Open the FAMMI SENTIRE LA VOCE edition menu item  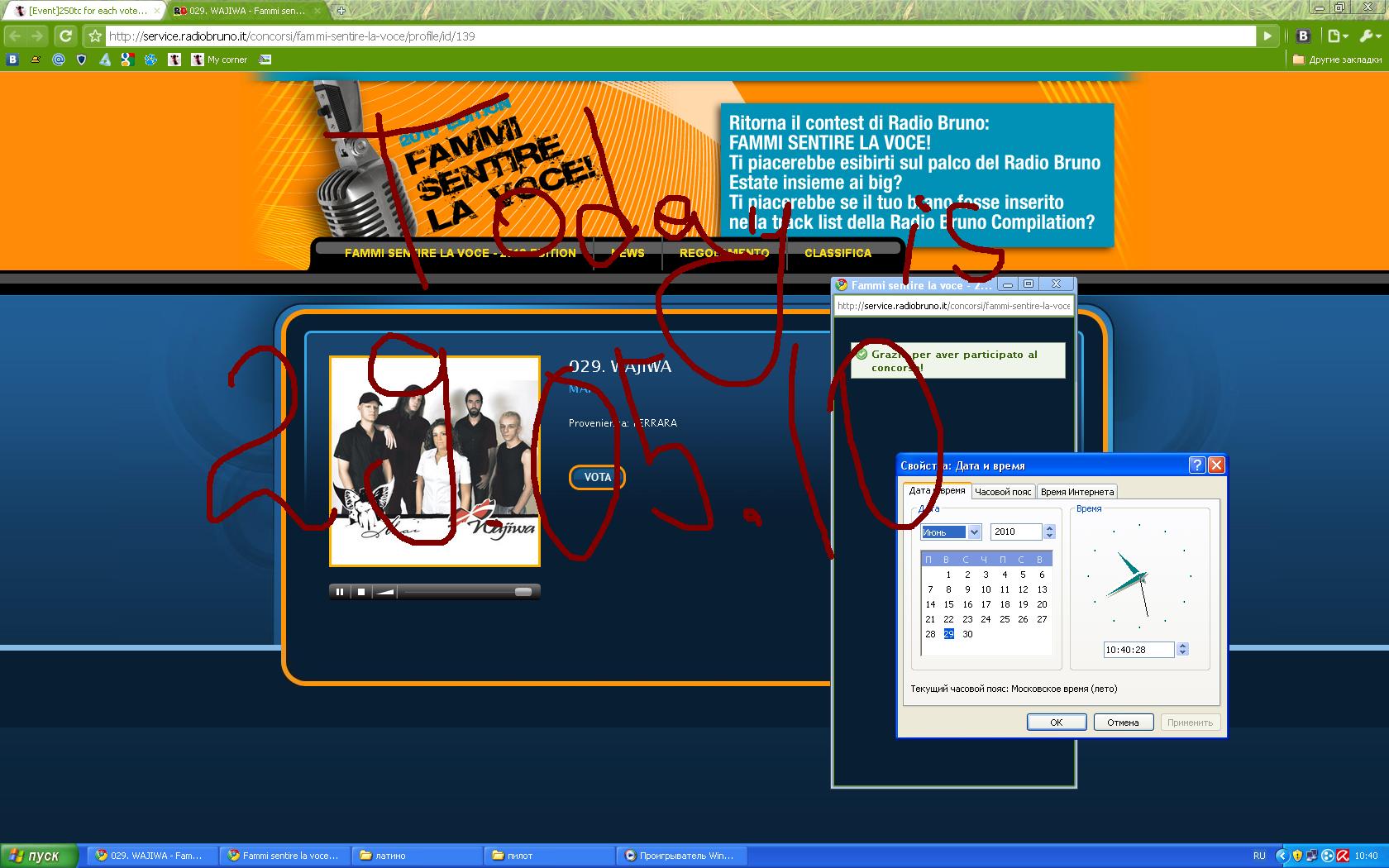(460, 253)
